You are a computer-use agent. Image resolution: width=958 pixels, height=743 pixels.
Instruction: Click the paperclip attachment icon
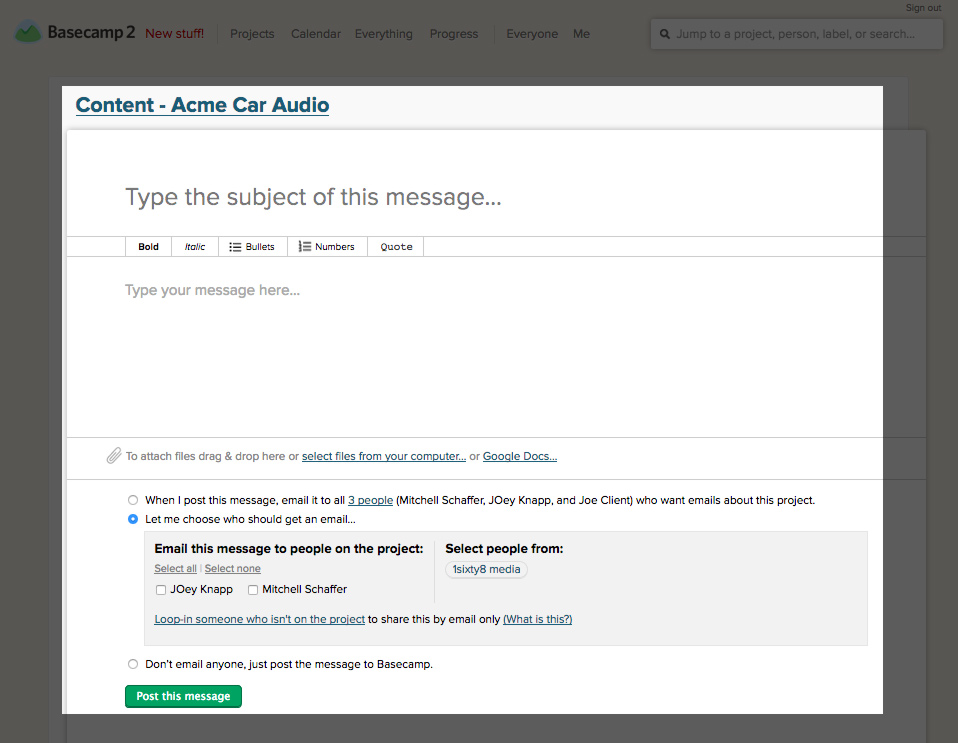click(114, 456)
